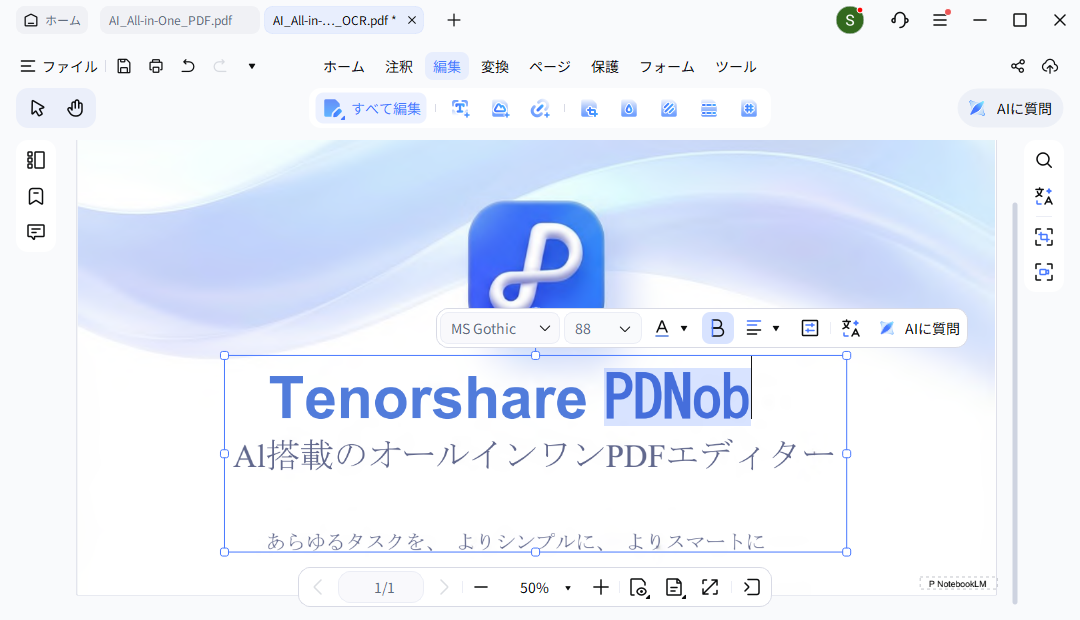Click the screenshot capture icon in right sidebar
This screenshot has height=620, width=1080.
1044,271
